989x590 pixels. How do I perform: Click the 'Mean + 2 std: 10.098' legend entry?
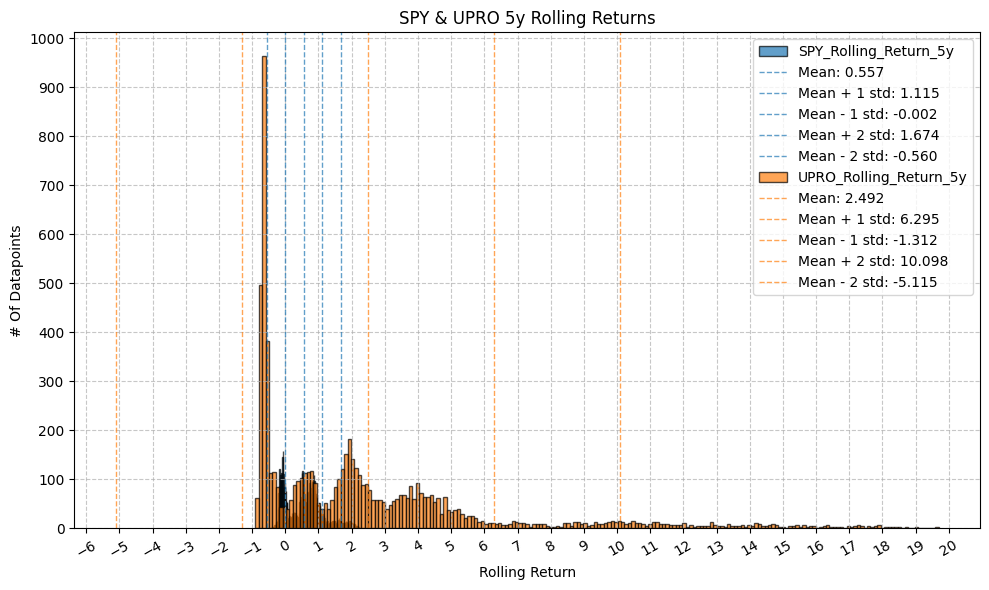click(x=872, y=261)
